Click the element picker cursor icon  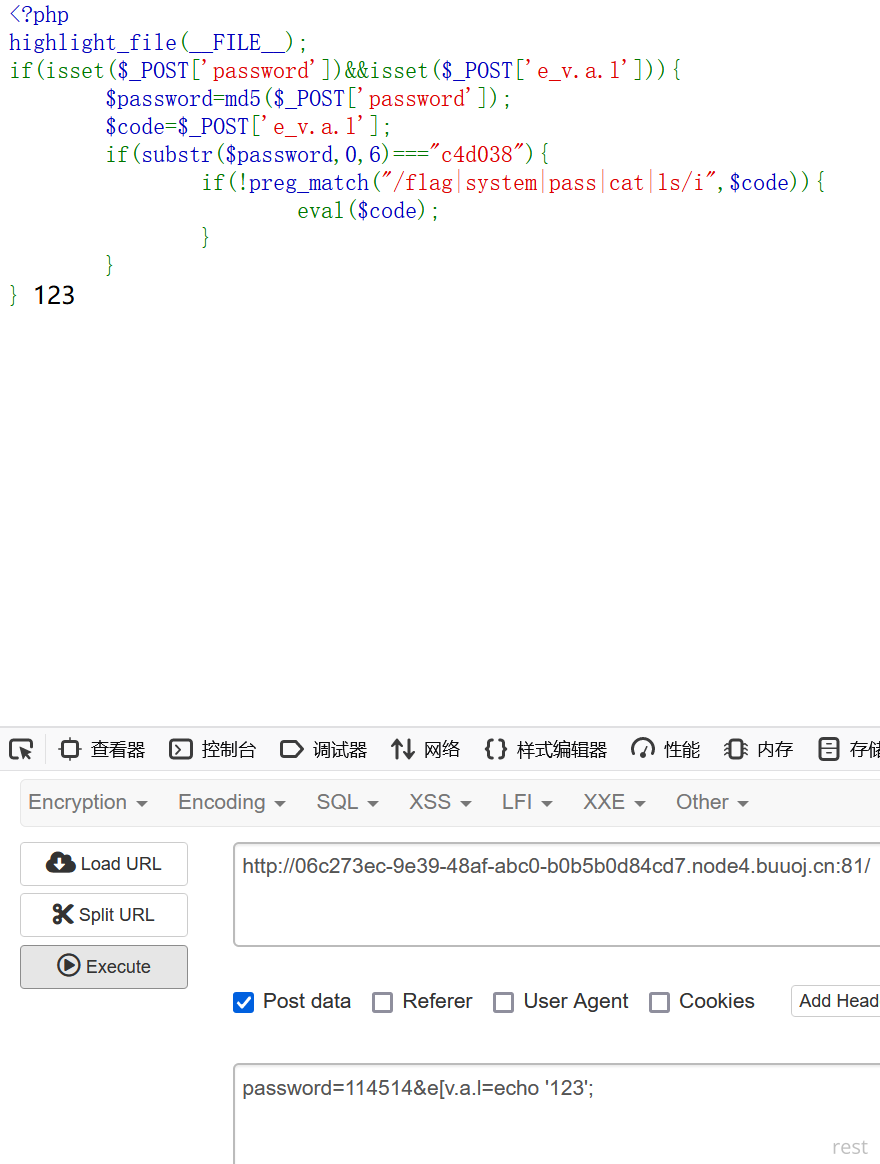(x=21, y=749)
